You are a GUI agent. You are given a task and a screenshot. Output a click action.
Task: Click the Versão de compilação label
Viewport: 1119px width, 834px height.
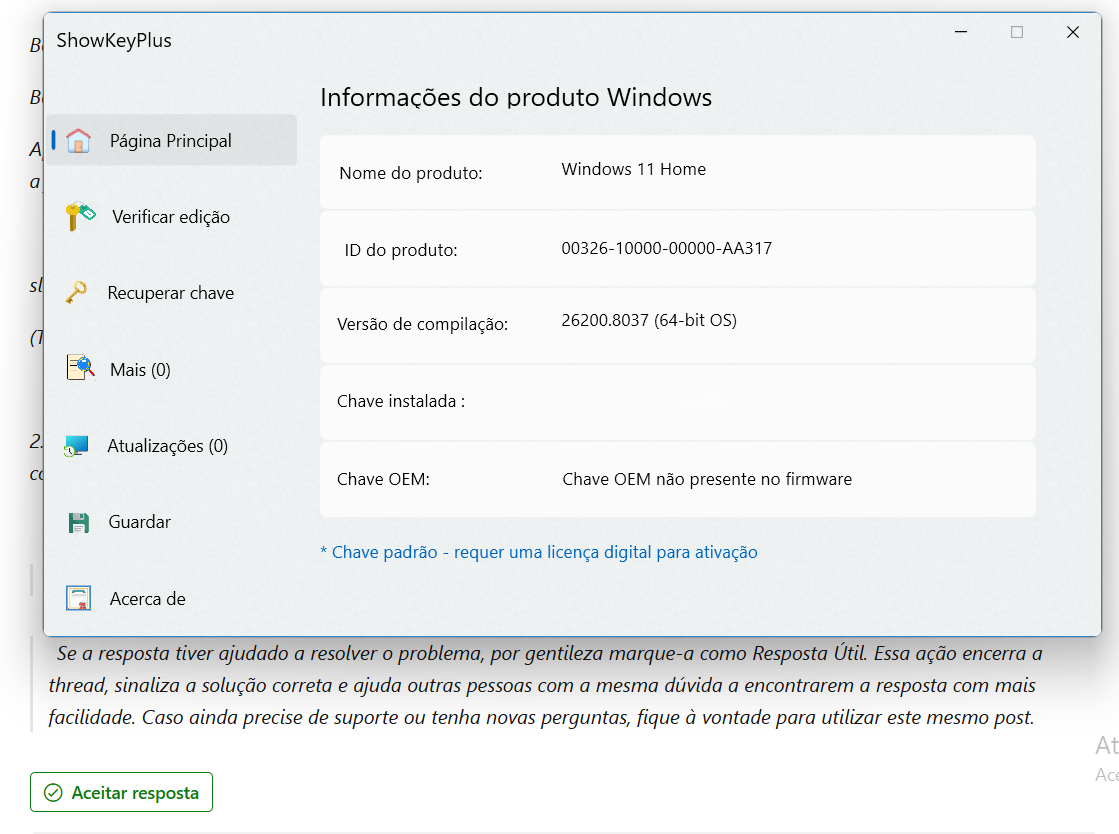coord(422,325)
